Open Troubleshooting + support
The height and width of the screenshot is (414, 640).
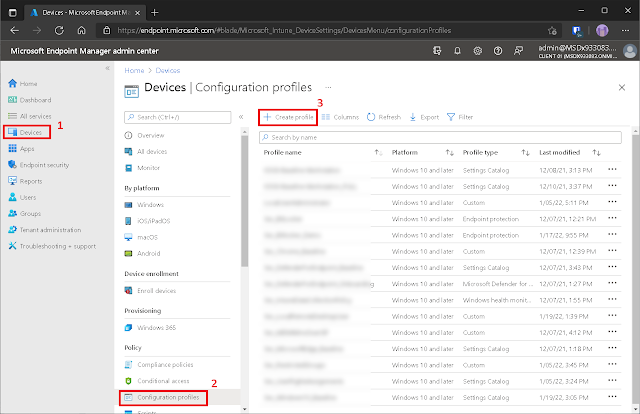point(52,246)
